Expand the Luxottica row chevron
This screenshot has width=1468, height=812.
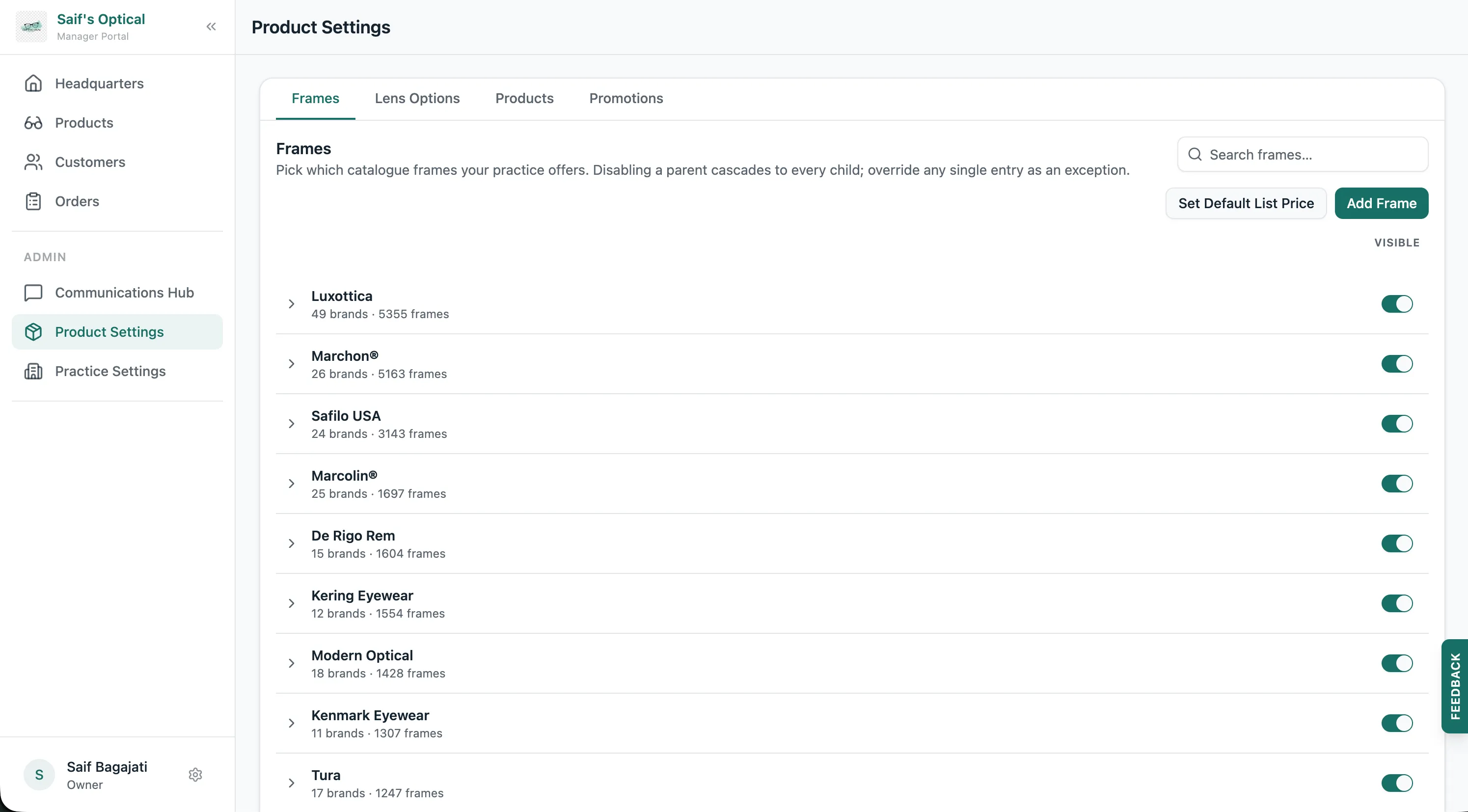click(x=291, y=304)
